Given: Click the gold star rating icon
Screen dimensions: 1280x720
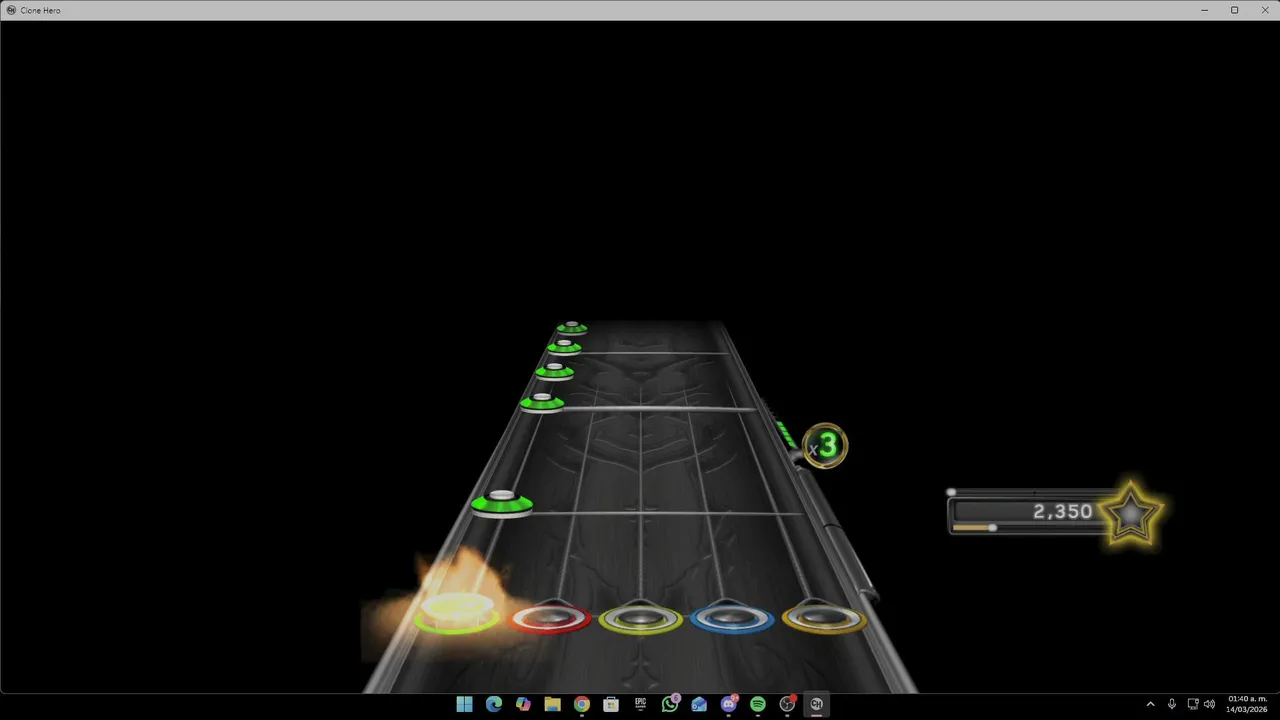Looking at the screenshot, I should coord(1131,514).
